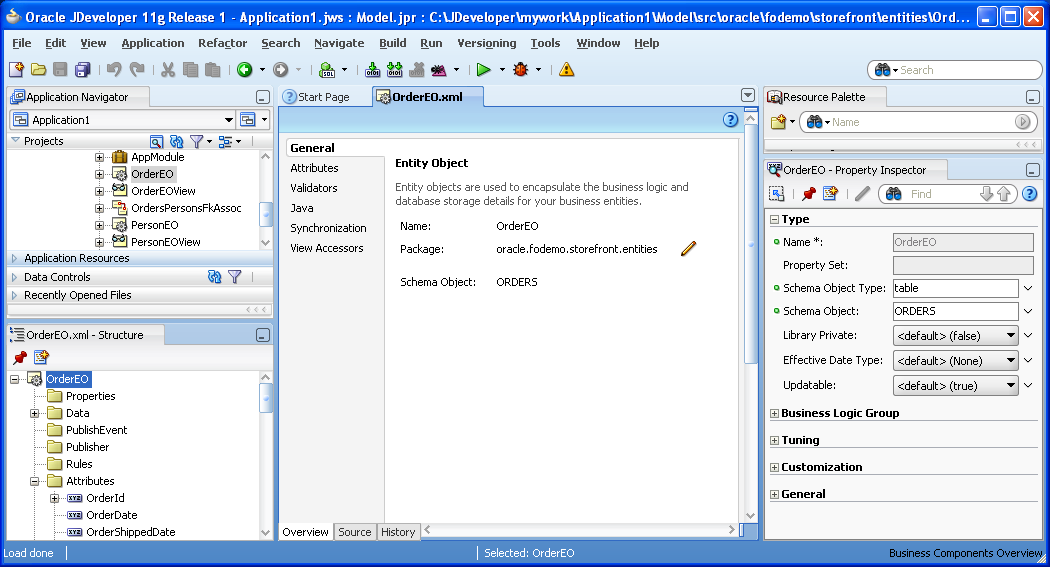Click the red Debug bug icon
The width and height of the screenshot is (1050, 567).
click(x=520, y=70)
